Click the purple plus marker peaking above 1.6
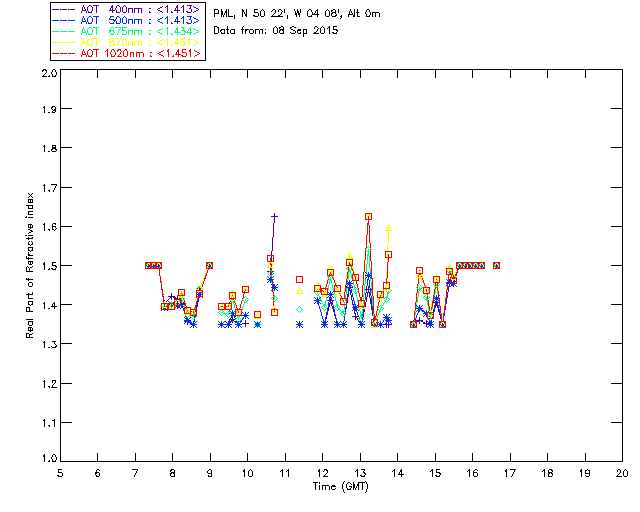The width and height of the screenshot is (640, 512). (x=274, y=216)
